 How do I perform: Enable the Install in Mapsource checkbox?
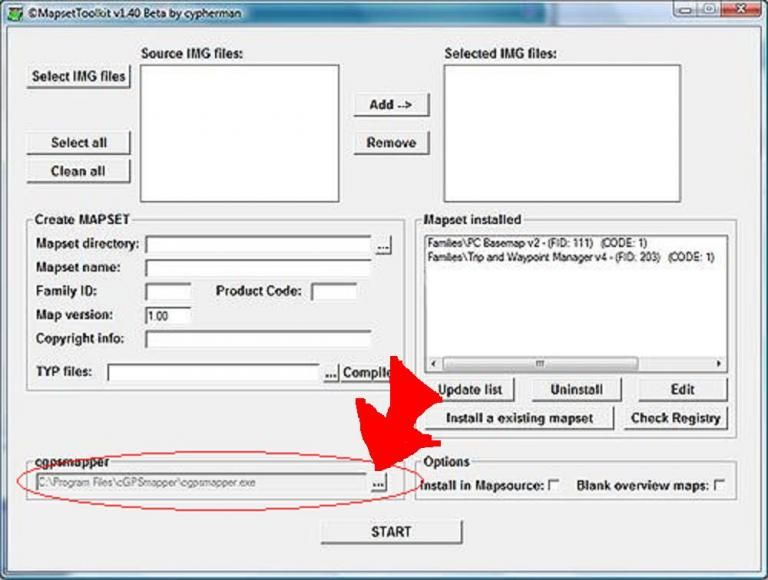click(555, 486)
